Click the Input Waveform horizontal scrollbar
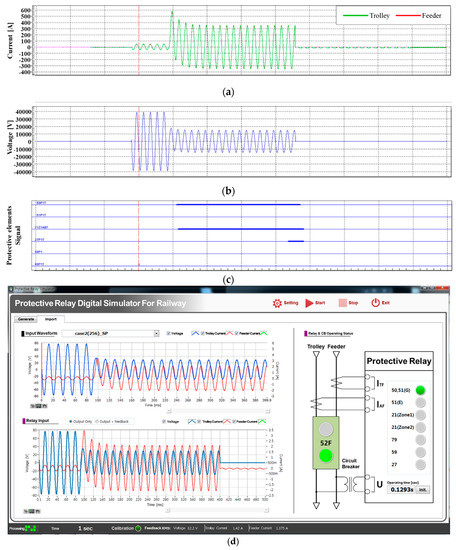 coord(218,411)
